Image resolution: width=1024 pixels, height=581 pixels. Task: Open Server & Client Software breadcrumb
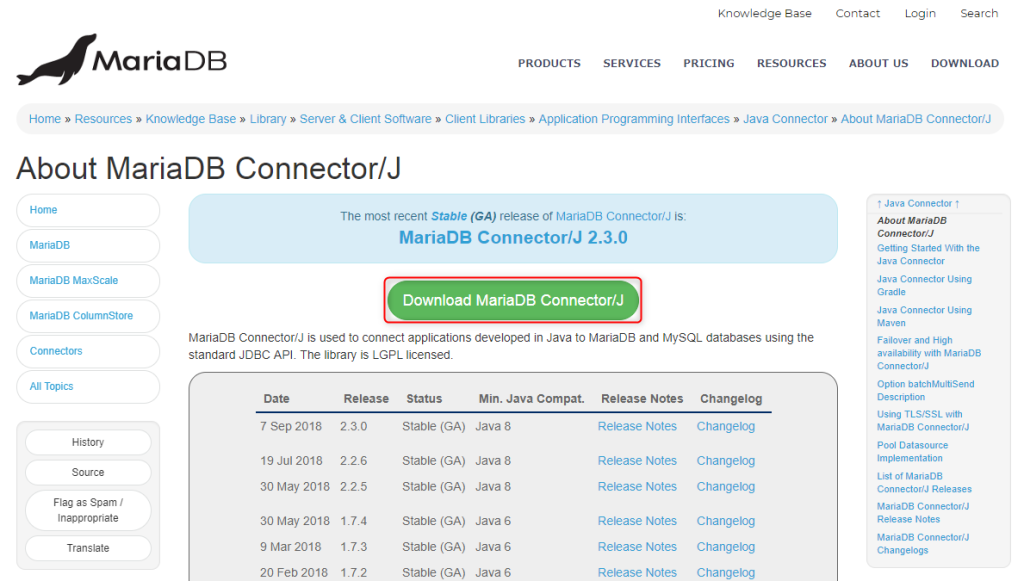365,119
